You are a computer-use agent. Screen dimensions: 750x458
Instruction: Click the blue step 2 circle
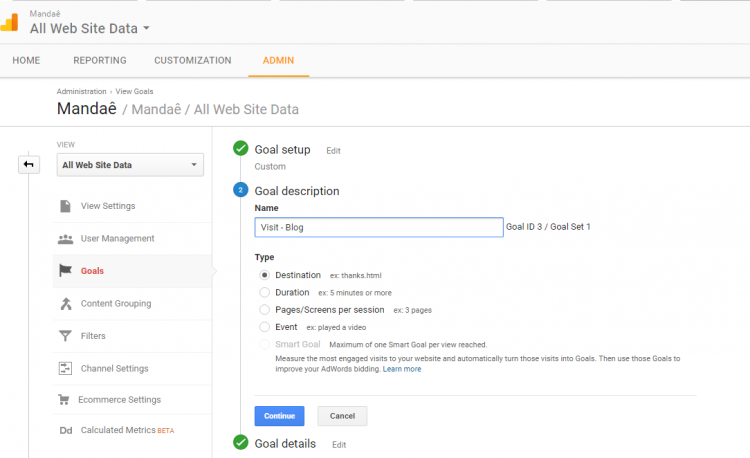(241, 190)
